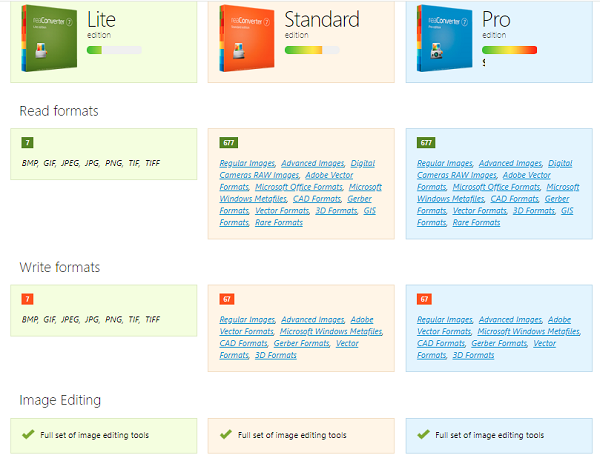Click the Standard edition rating bar

click(312, 50)
